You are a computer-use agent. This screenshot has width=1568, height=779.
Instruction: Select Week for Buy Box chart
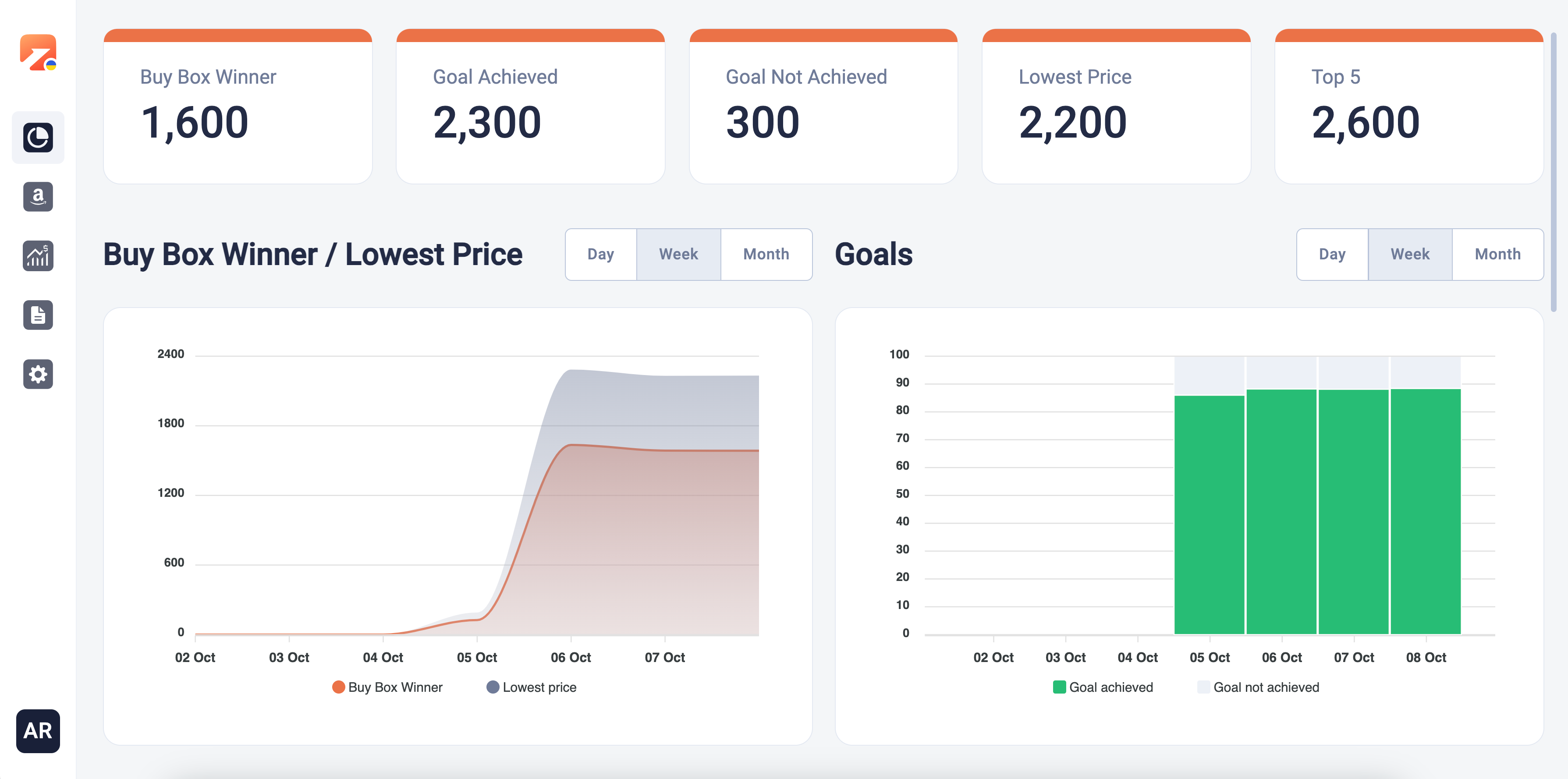click(678, 255)
